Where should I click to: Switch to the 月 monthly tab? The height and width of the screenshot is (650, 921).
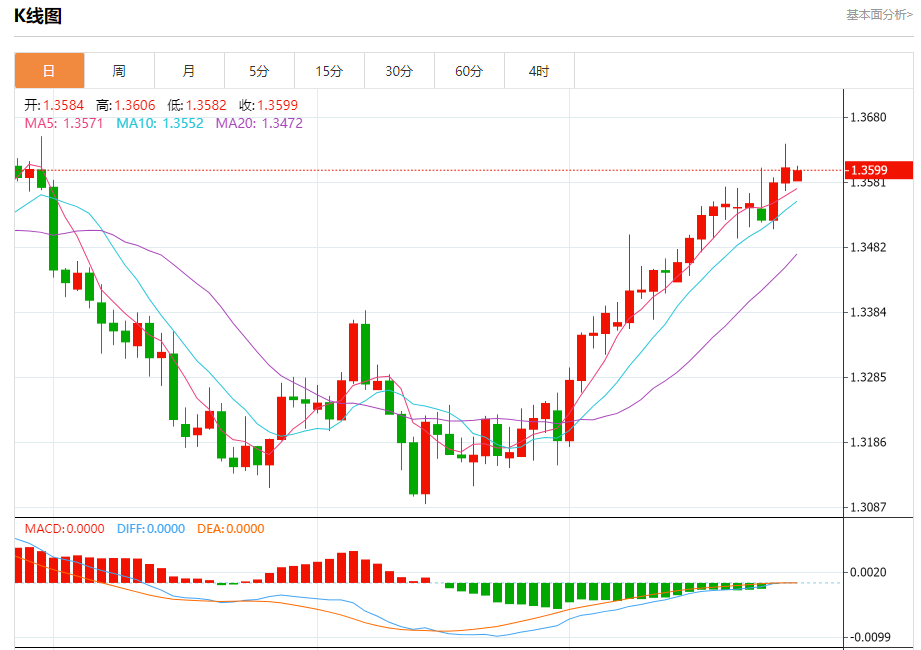click(189, 71)
